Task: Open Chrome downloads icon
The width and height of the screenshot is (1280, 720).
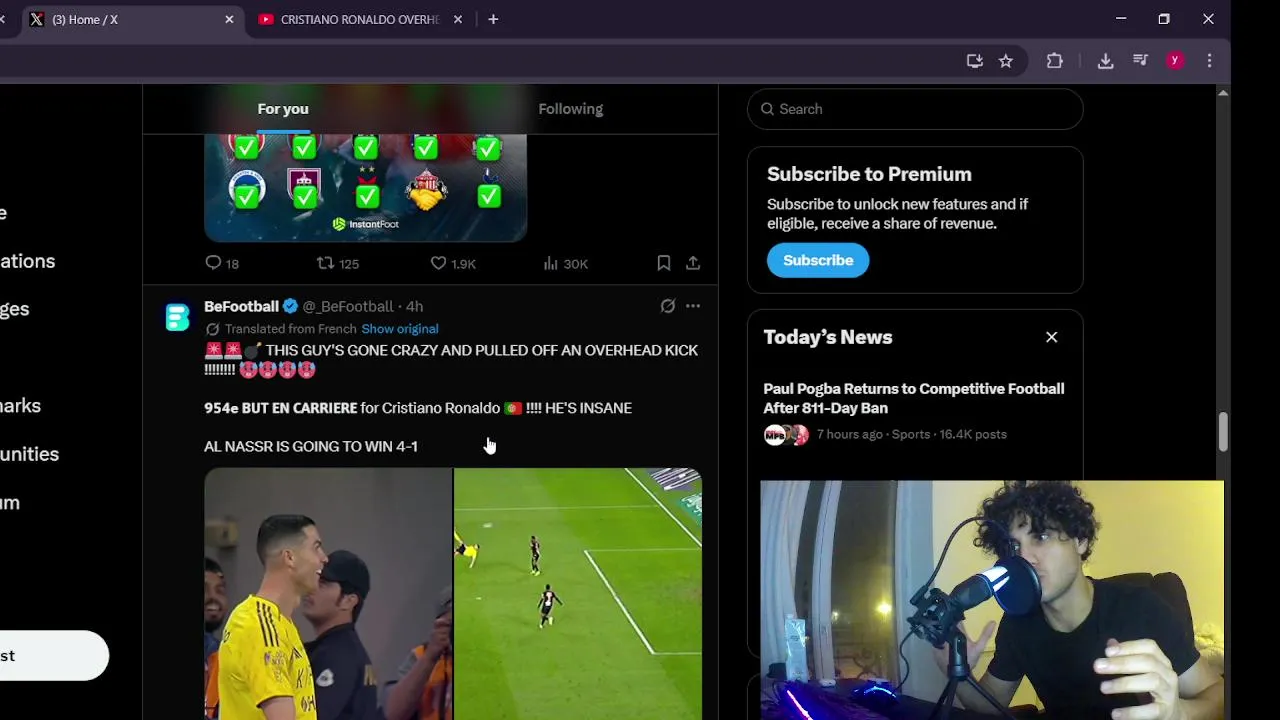Action: tap(1105, 61)
